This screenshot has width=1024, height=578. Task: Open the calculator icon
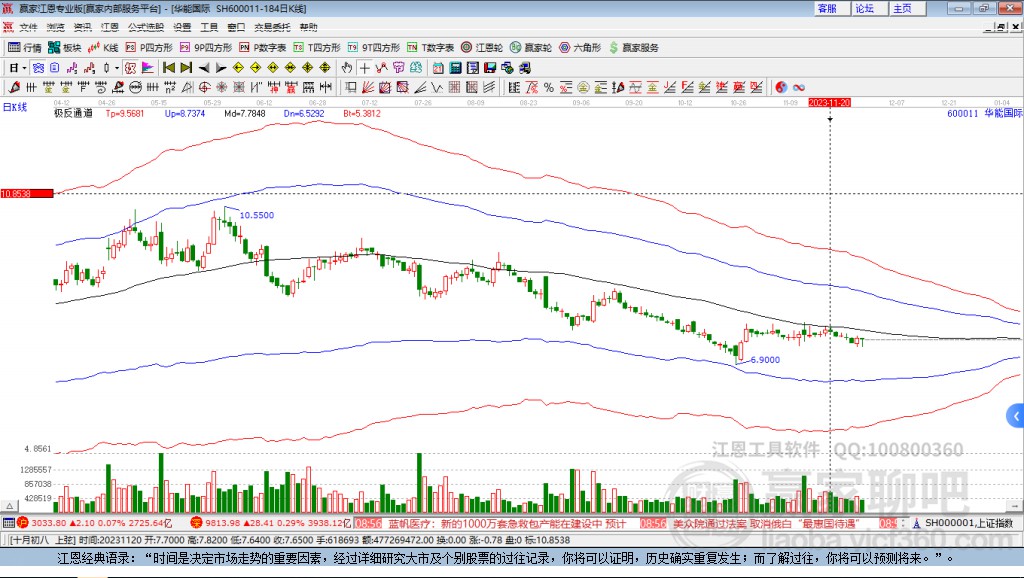[456, 68]
